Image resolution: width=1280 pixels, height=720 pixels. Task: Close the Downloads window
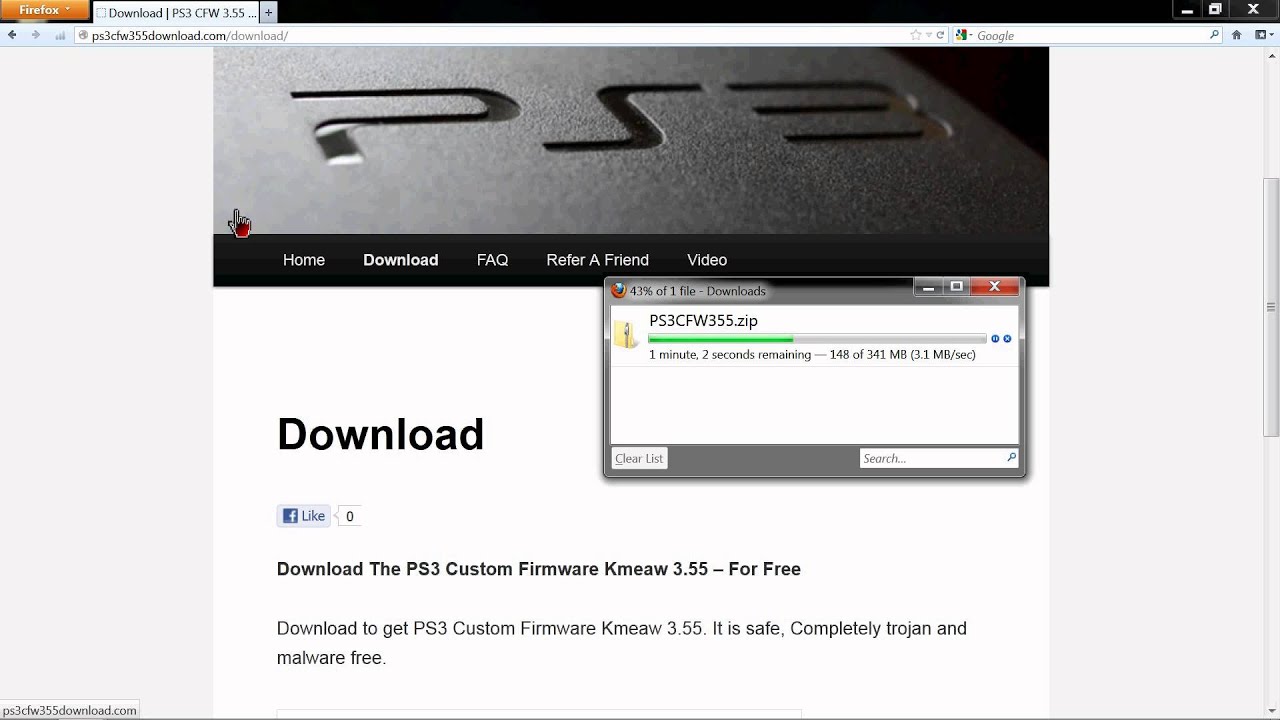[994, 287]
